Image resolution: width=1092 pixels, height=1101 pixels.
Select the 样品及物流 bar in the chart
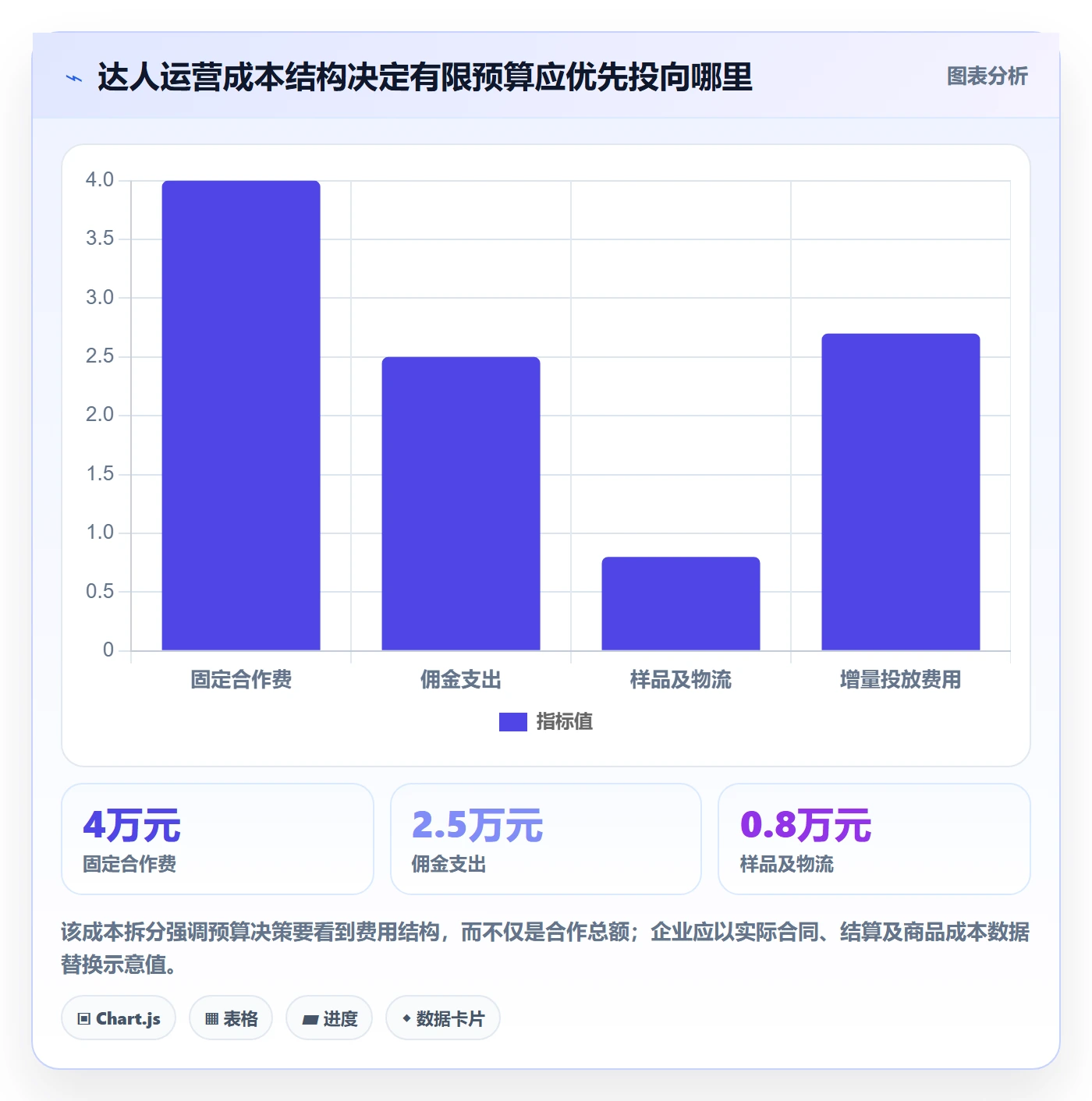tap(681, 604)
